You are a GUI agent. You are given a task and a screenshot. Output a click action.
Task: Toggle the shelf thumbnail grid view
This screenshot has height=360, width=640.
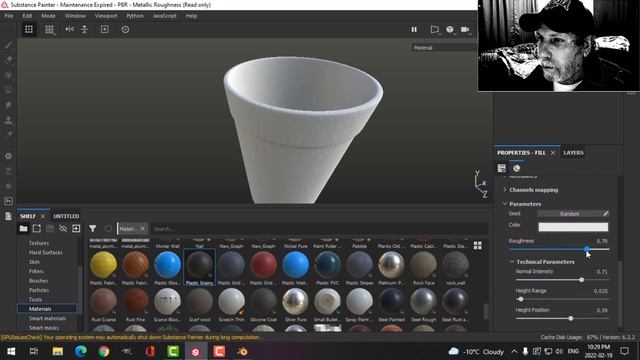pos(478,245)
